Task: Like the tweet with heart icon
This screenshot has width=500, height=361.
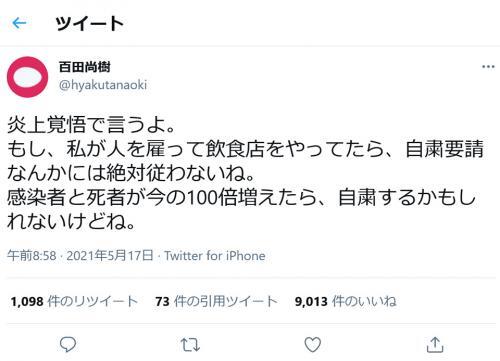Action: point(313,344)
